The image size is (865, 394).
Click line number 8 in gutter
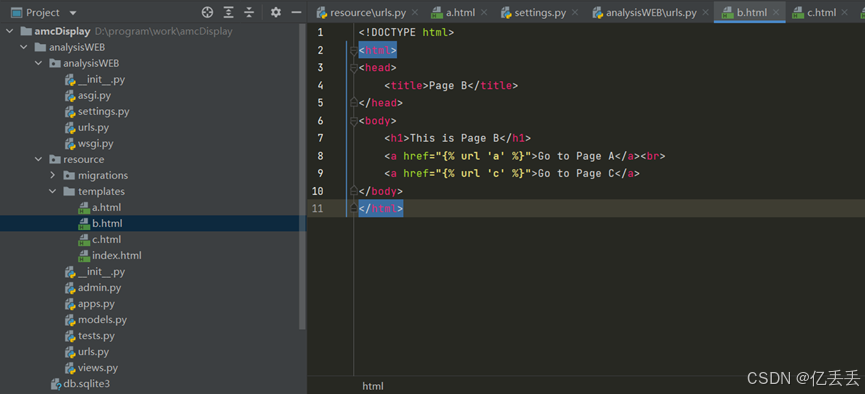click(321, 156)
